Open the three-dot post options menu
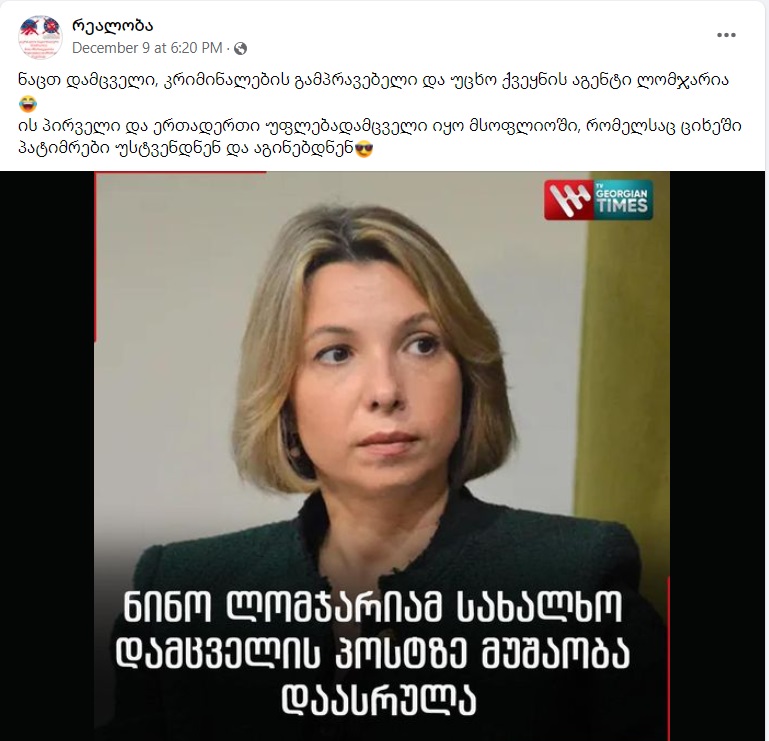769x741 pixels. coord(726,35)
